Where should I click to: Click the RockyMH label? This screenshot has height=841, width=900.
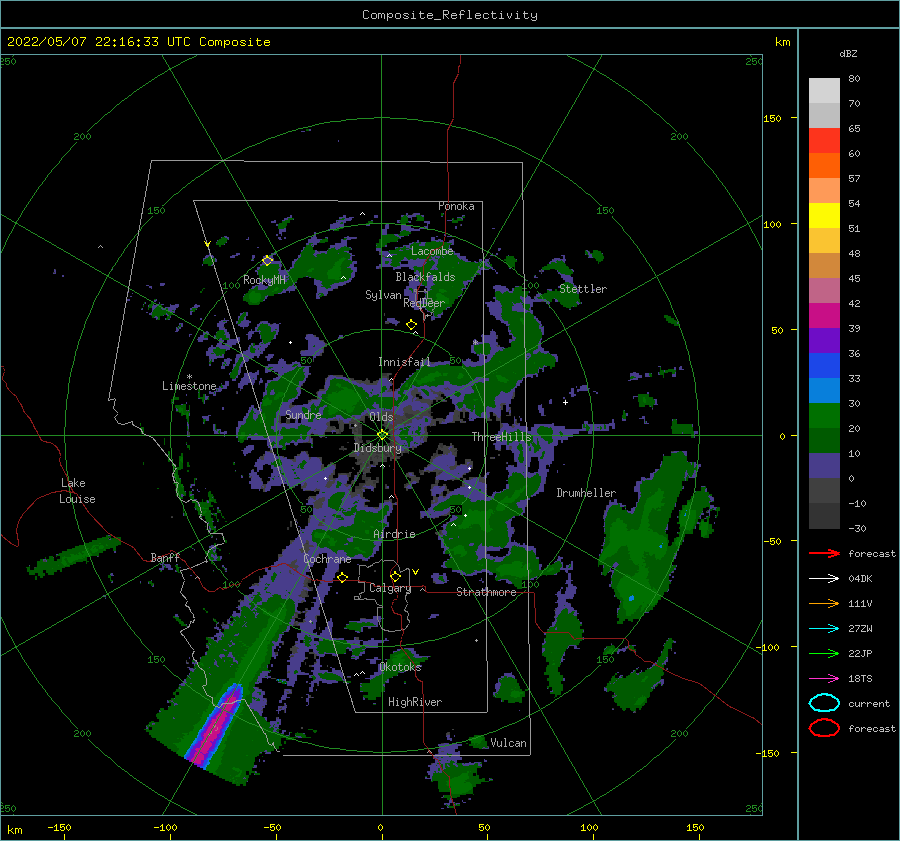pyautogui.click(x=264, y=280)
